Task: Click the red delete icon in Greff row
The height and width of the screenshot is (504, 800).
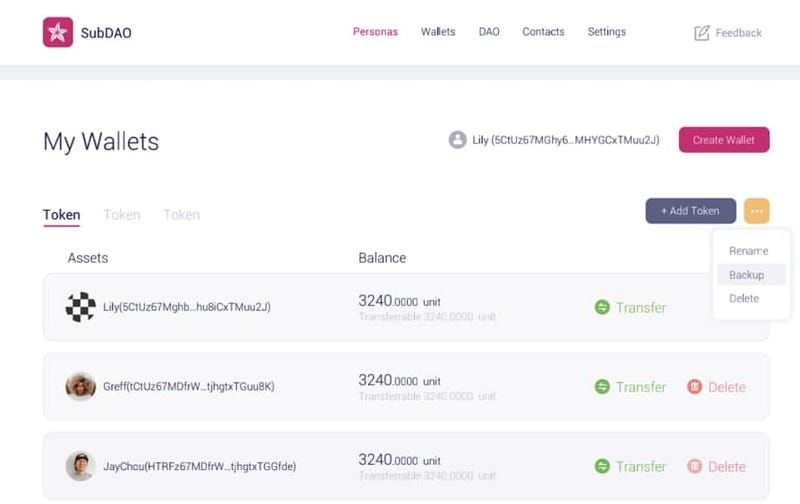Action: pyautogui.click(x=694, y=387)
